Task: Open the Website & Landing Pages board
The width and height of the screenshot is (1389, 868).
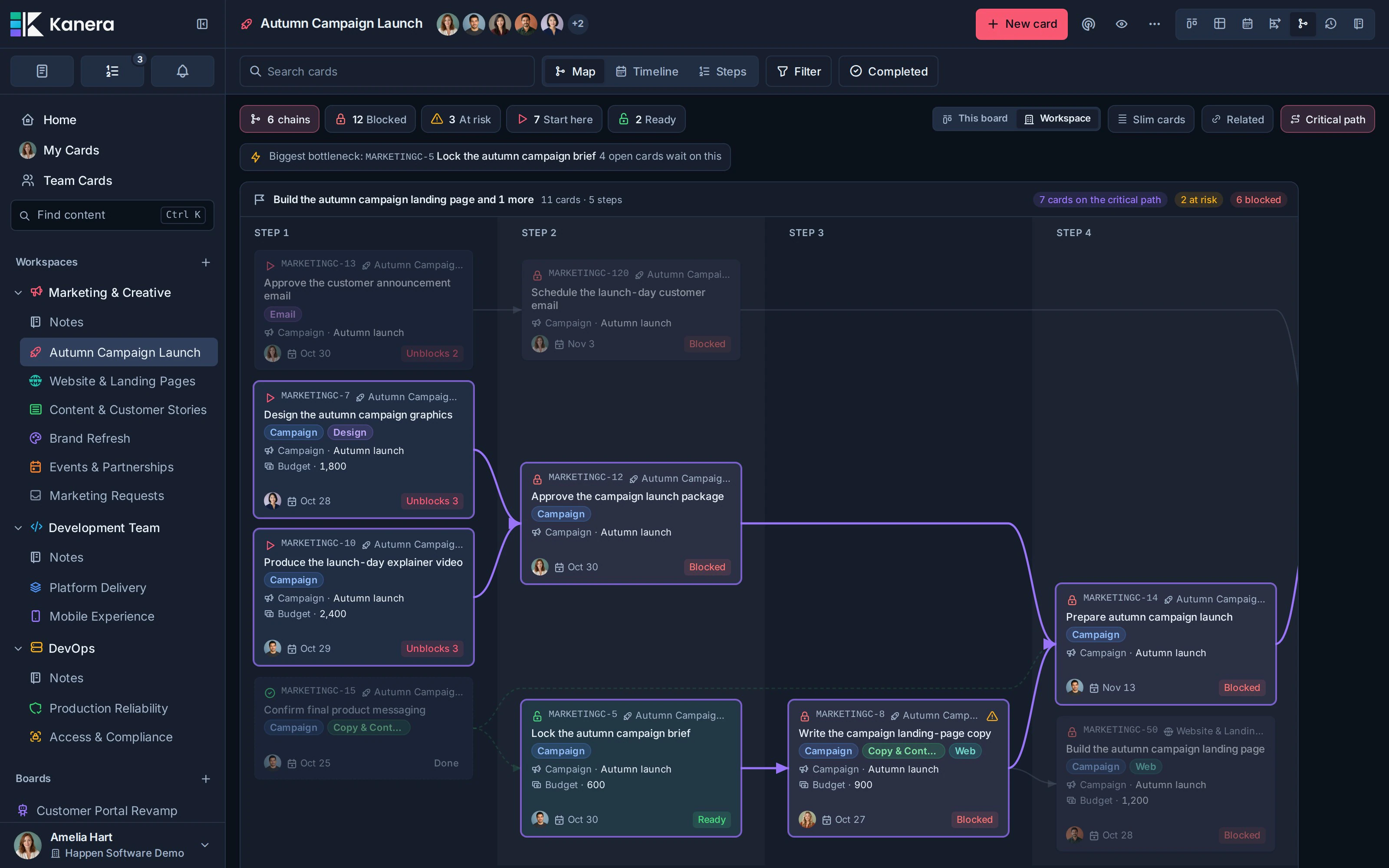Action: point(119,381)
